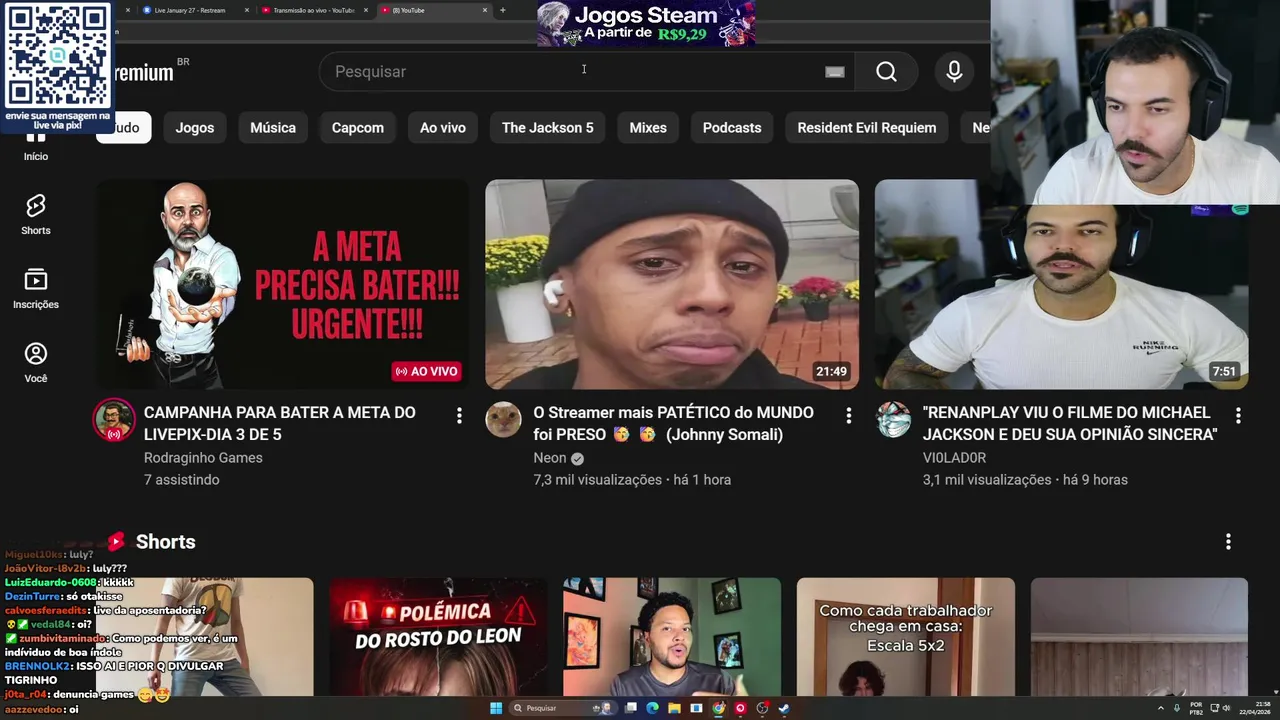
Task: Filter by Capcom chip
Action: tap(358, 128)
